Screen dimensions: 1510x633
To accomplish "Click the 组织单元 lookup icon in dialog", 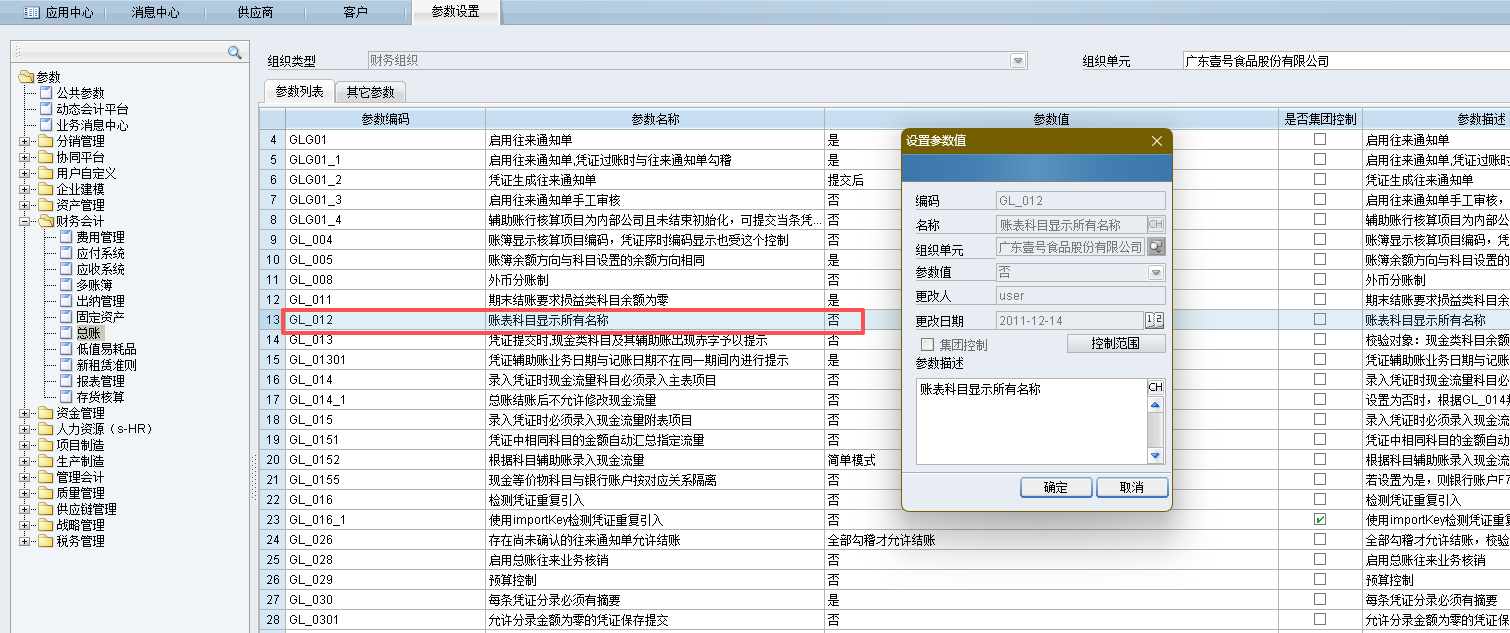I will 1156,247.
